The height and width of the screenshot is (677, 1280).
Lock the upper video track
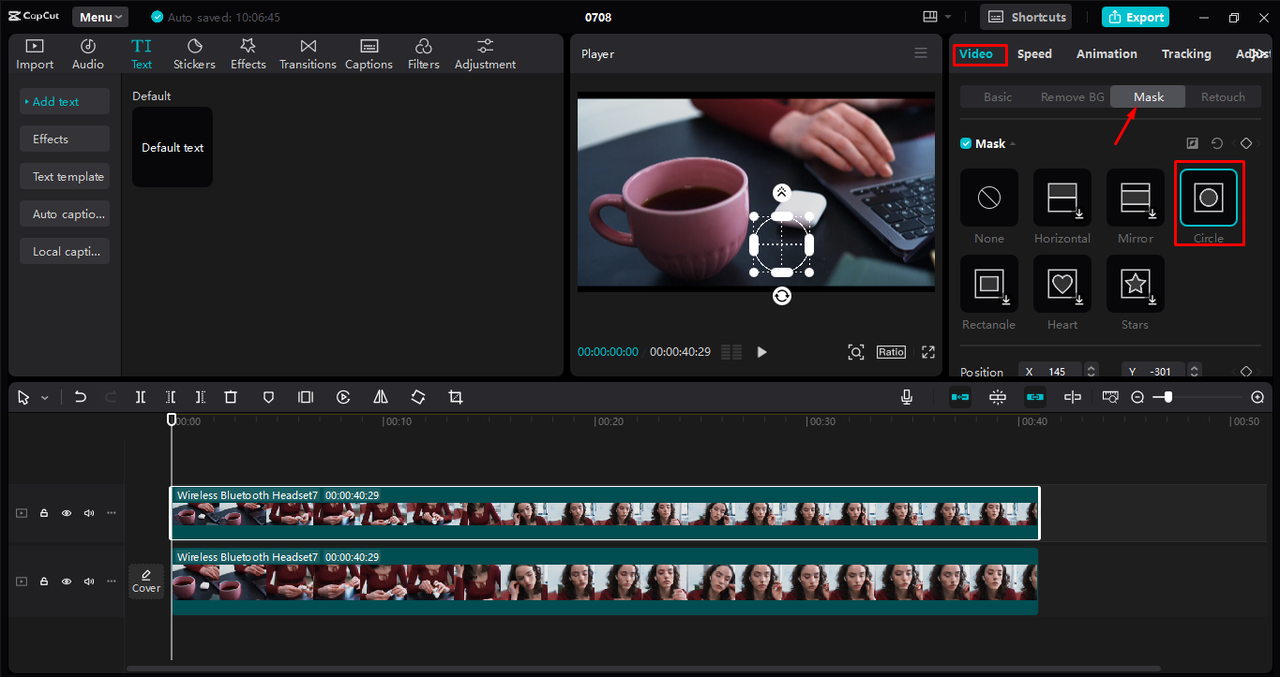[x=44, y=513]
